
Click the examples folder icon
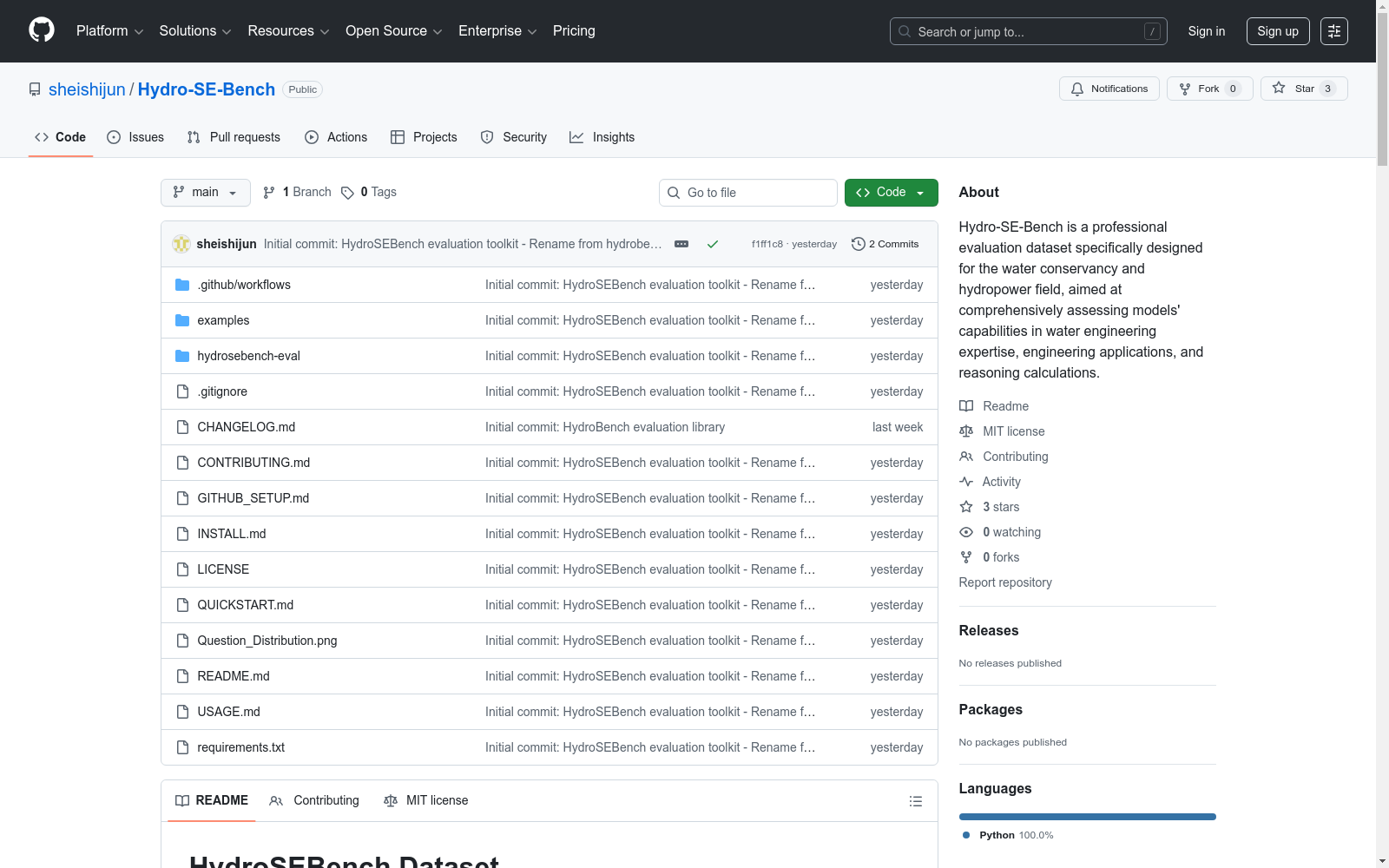point(182,320)
